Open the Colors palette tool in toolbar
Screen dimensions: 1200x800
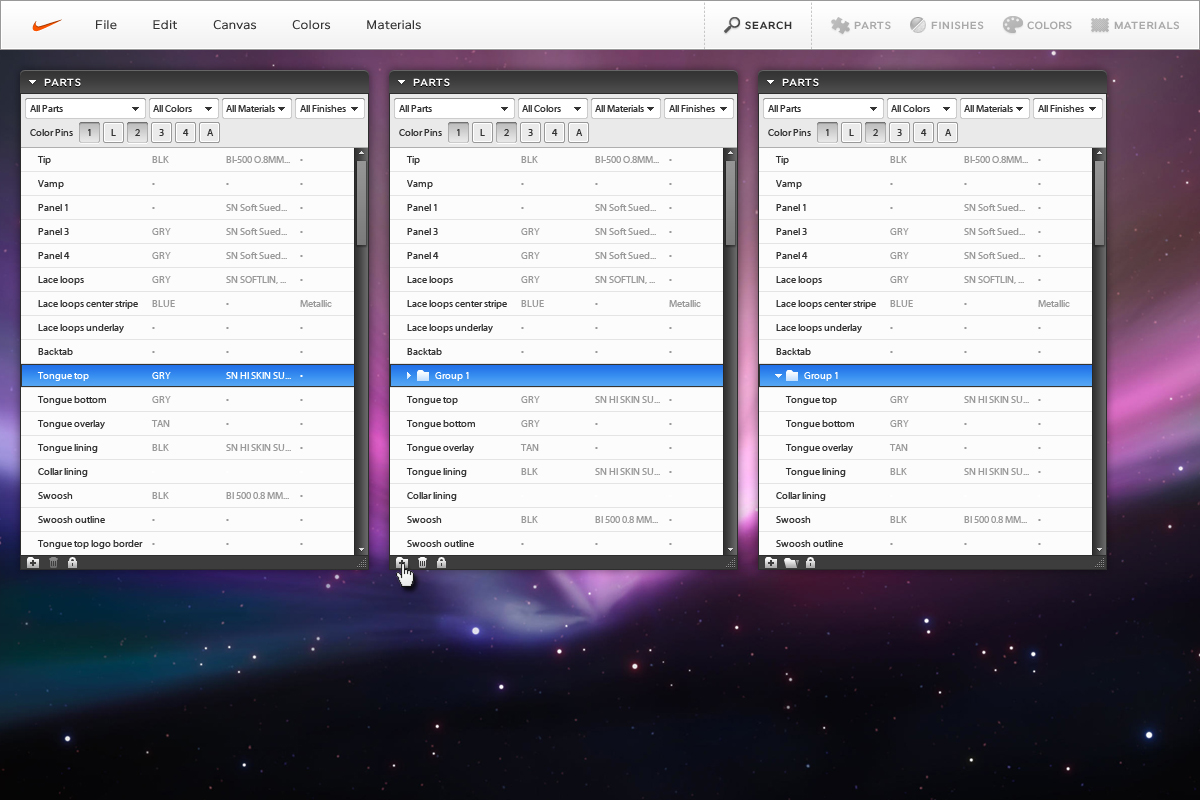1037,25
